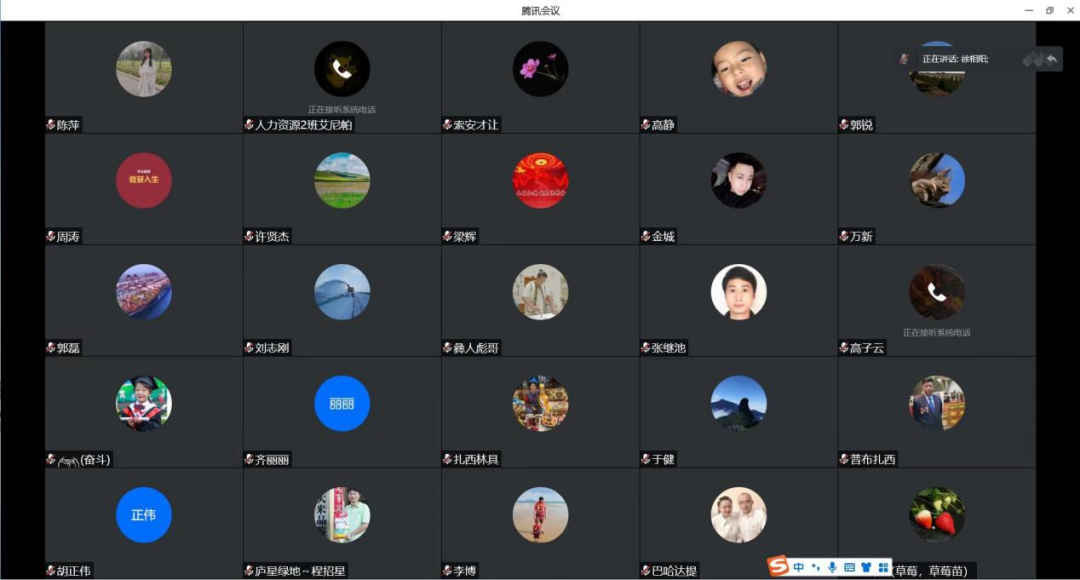Click the name label 人力资源2班艾尼帕

point(303,125)
